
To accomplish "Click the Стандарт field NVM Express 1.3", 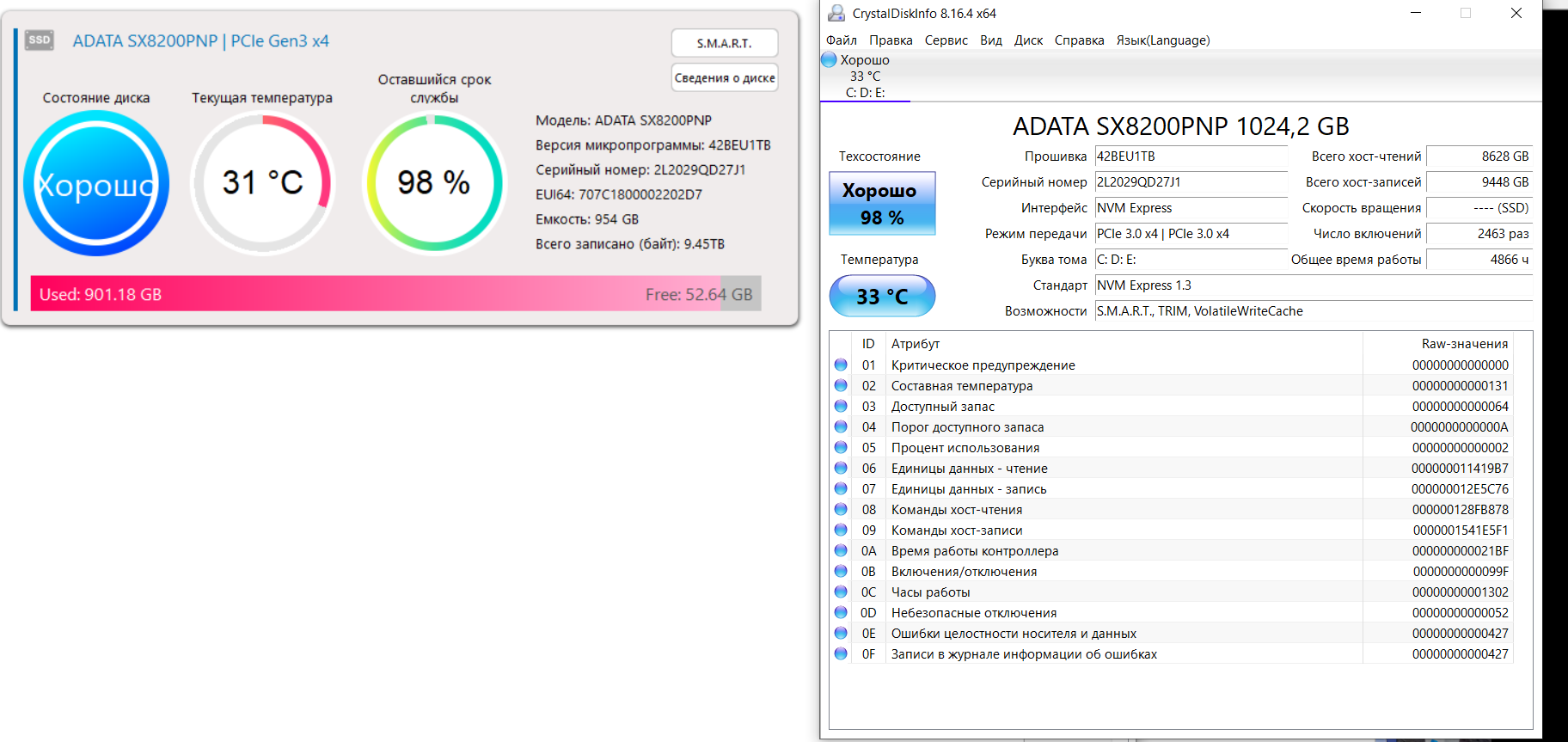I will (x=1314, y=285).
